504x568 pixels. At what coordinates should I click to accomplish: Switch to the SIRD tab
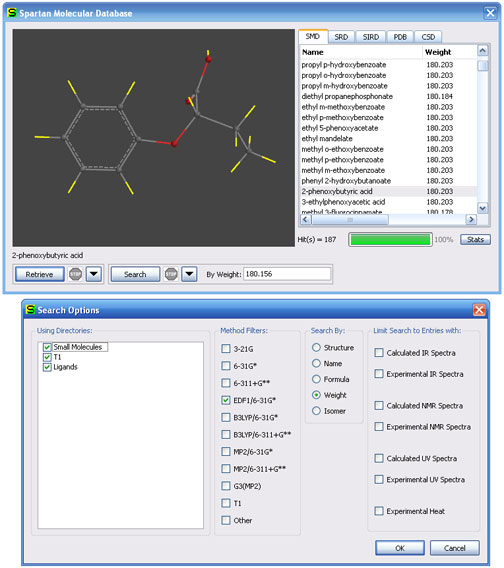coord(371,37)
